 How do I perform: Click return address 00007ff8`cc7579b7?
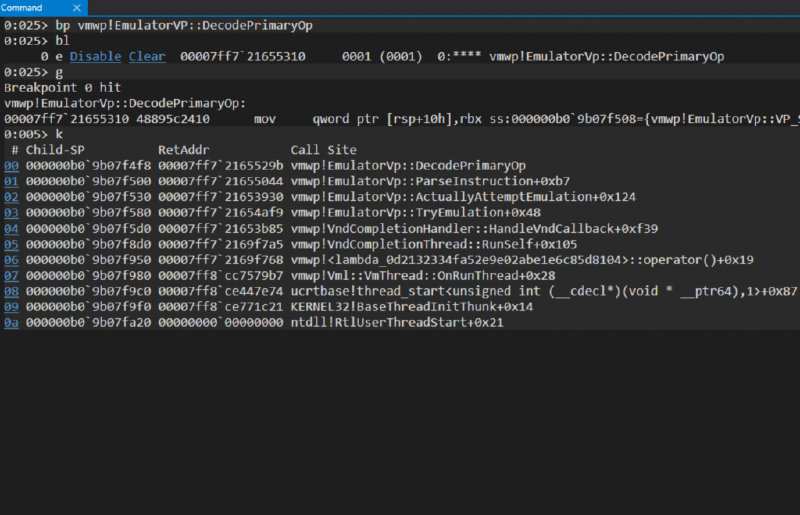[220, 276]
